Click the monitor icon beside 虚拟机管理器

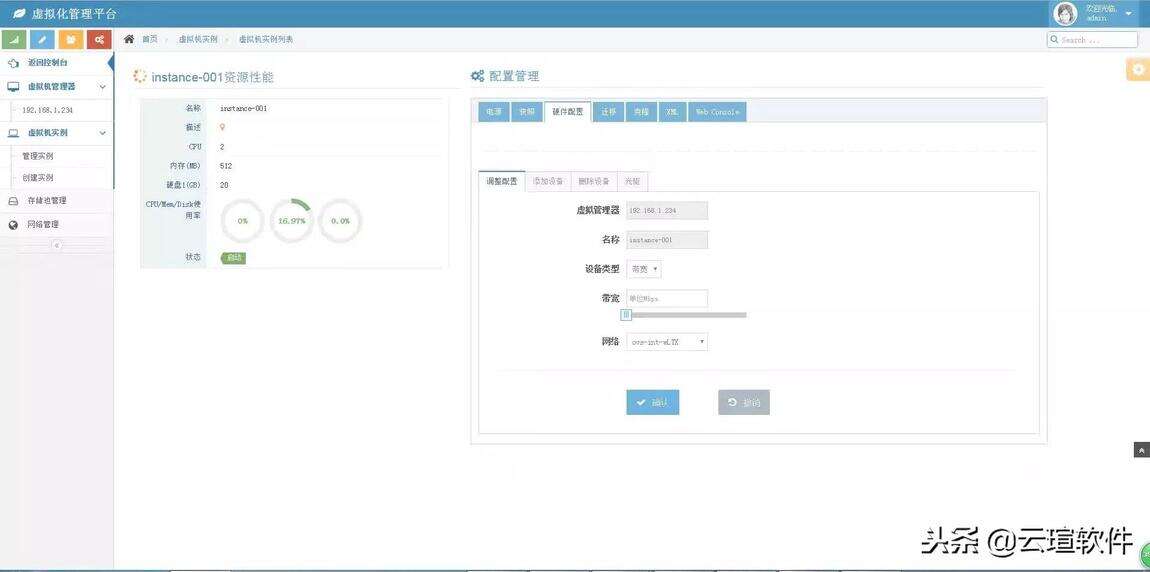click(x=13, y=87)
